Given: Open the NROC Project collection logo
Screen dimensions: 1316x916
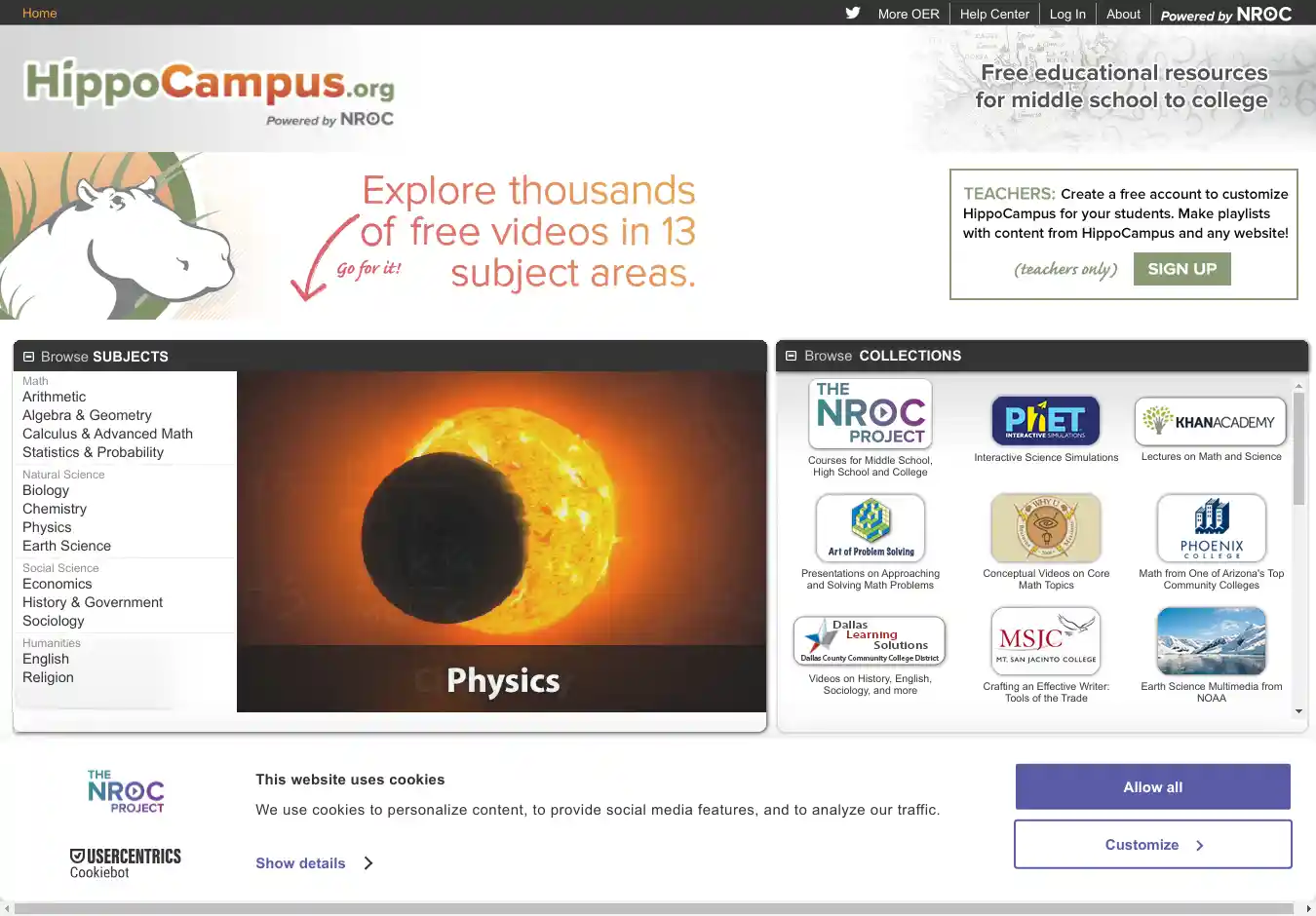Looking at the screenshot, I should (x=871, y=414).
